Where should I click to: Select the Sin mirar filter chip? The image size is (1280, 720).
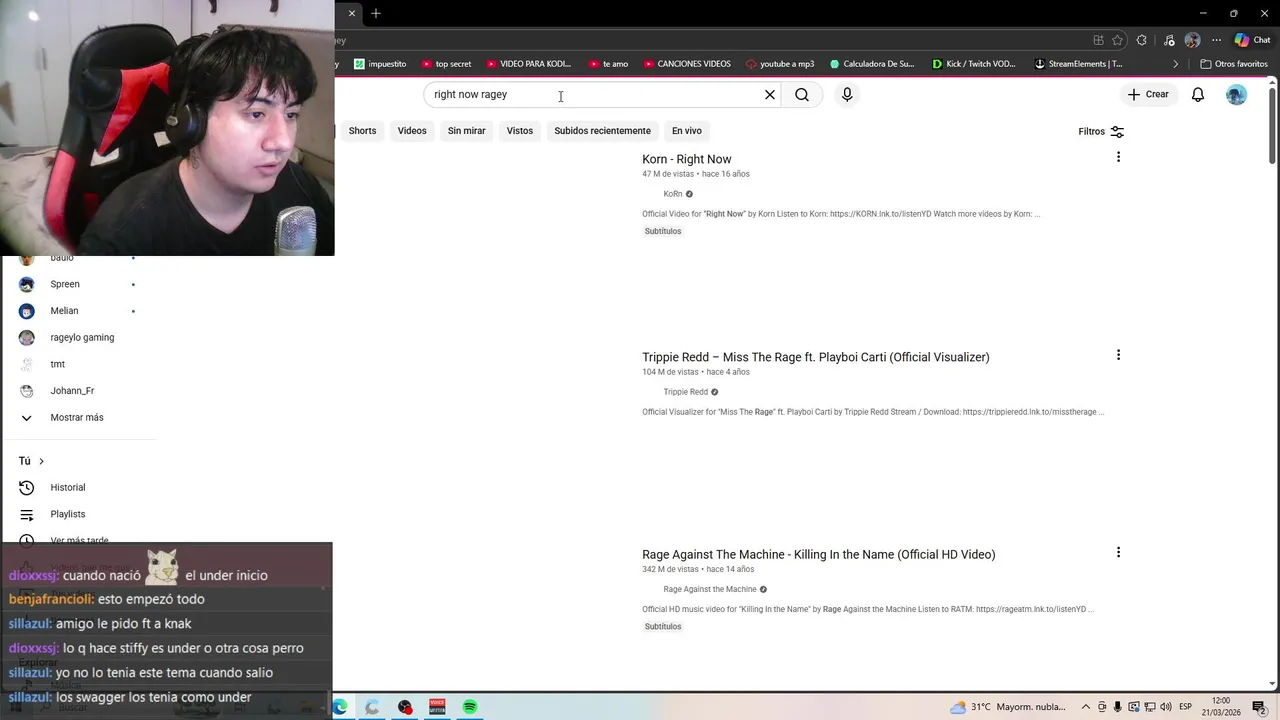[x=466, y=131]
